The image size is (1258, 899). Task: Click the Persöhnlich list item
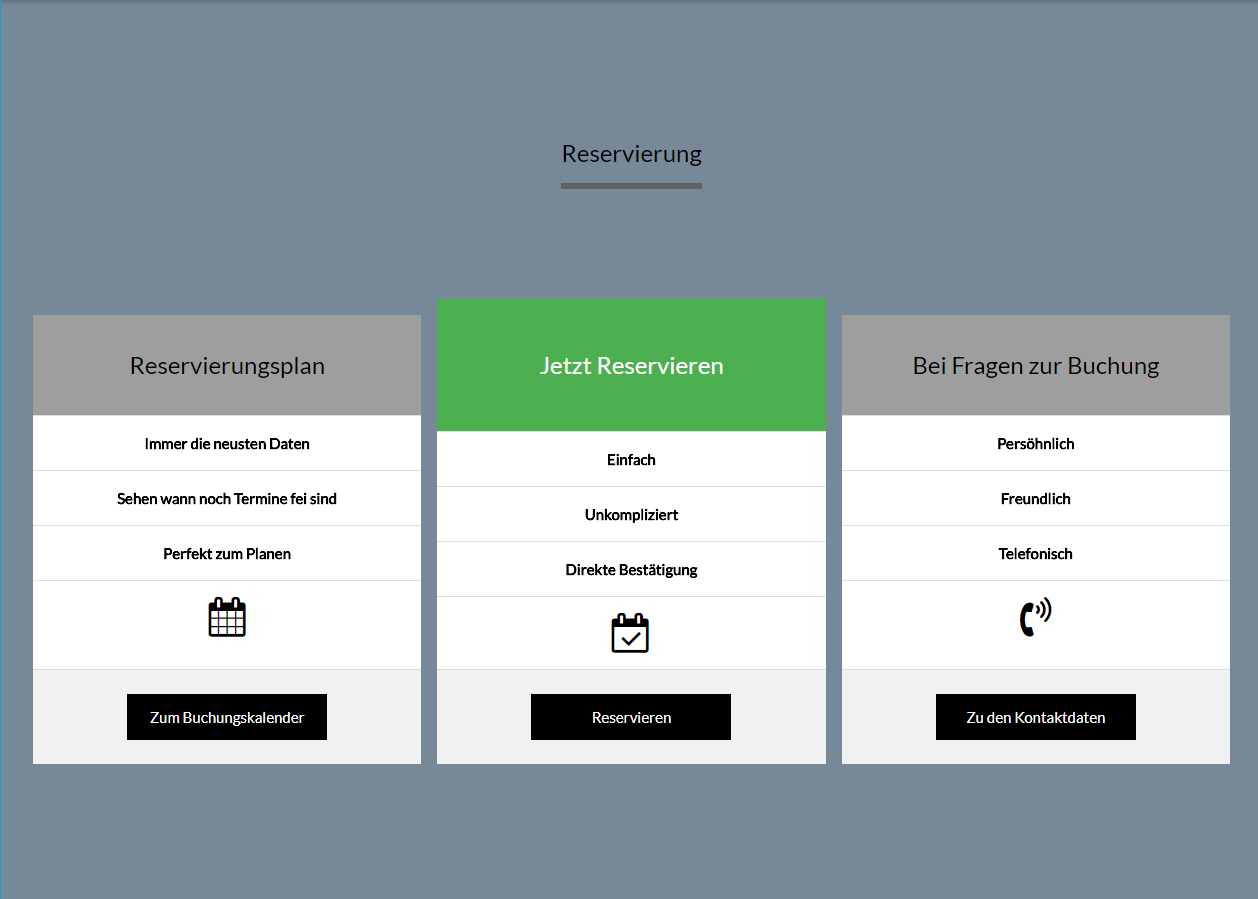click(1035, 444)
